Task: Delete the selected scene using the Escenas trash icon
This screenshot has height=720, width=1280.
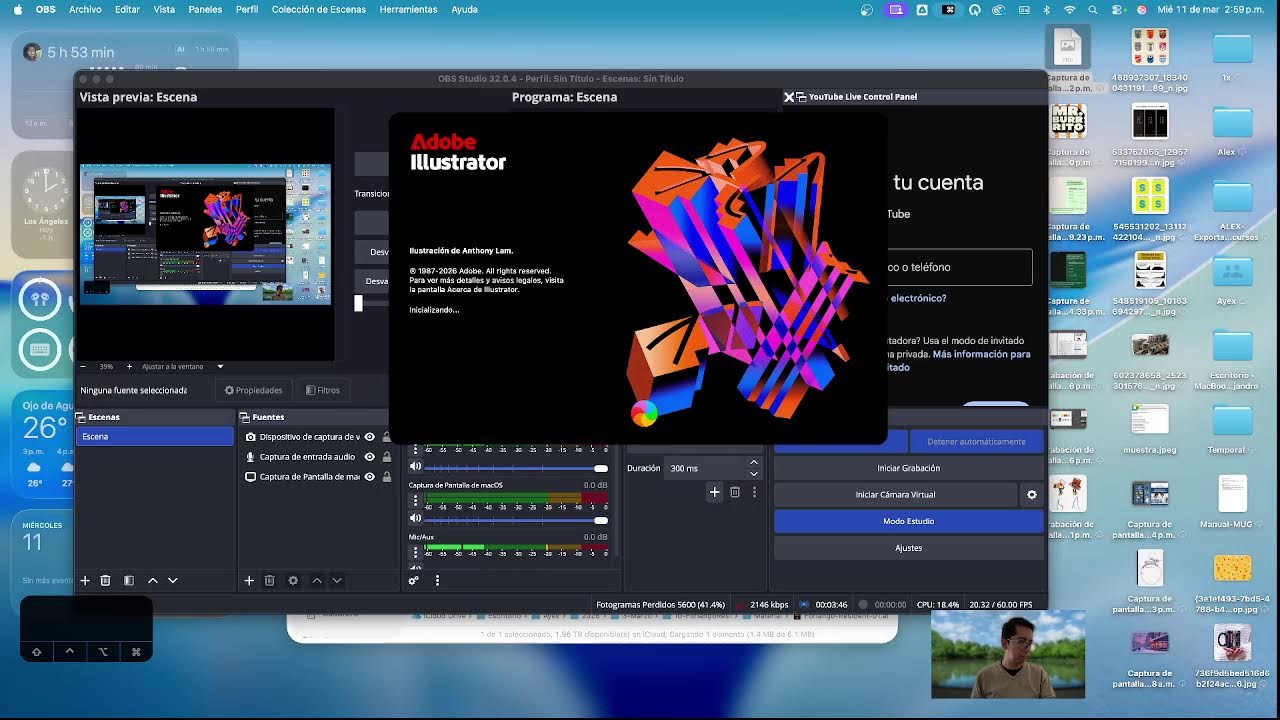Action: [105, 580]
